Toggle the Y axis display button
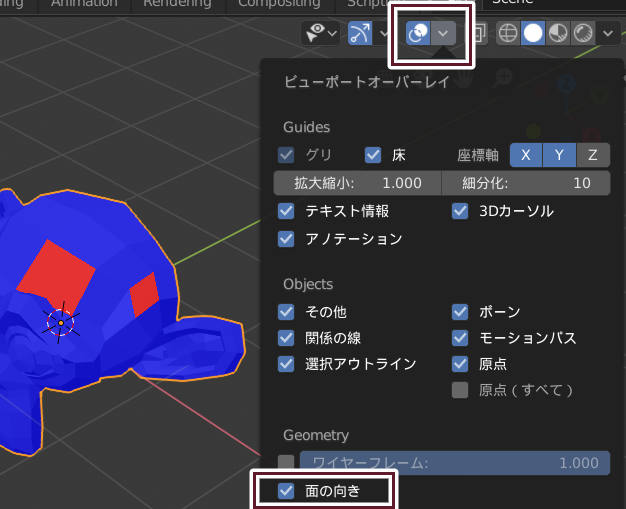 [x=559, y=155]
